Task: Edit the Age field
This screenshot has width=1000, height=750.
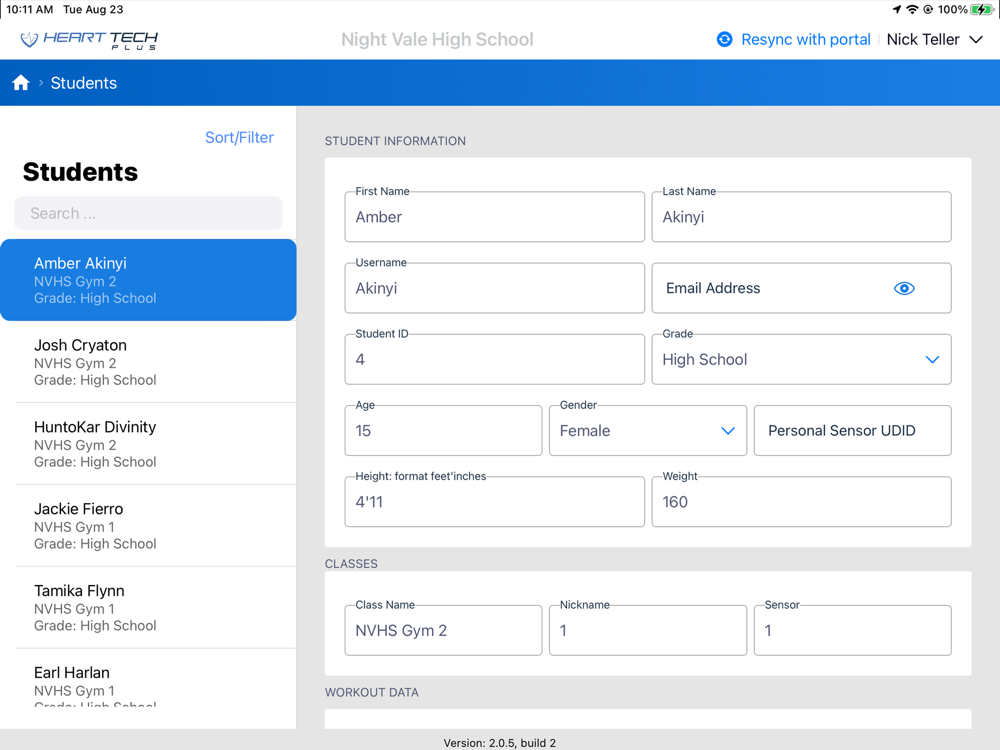Action: [x=443, y=431]
